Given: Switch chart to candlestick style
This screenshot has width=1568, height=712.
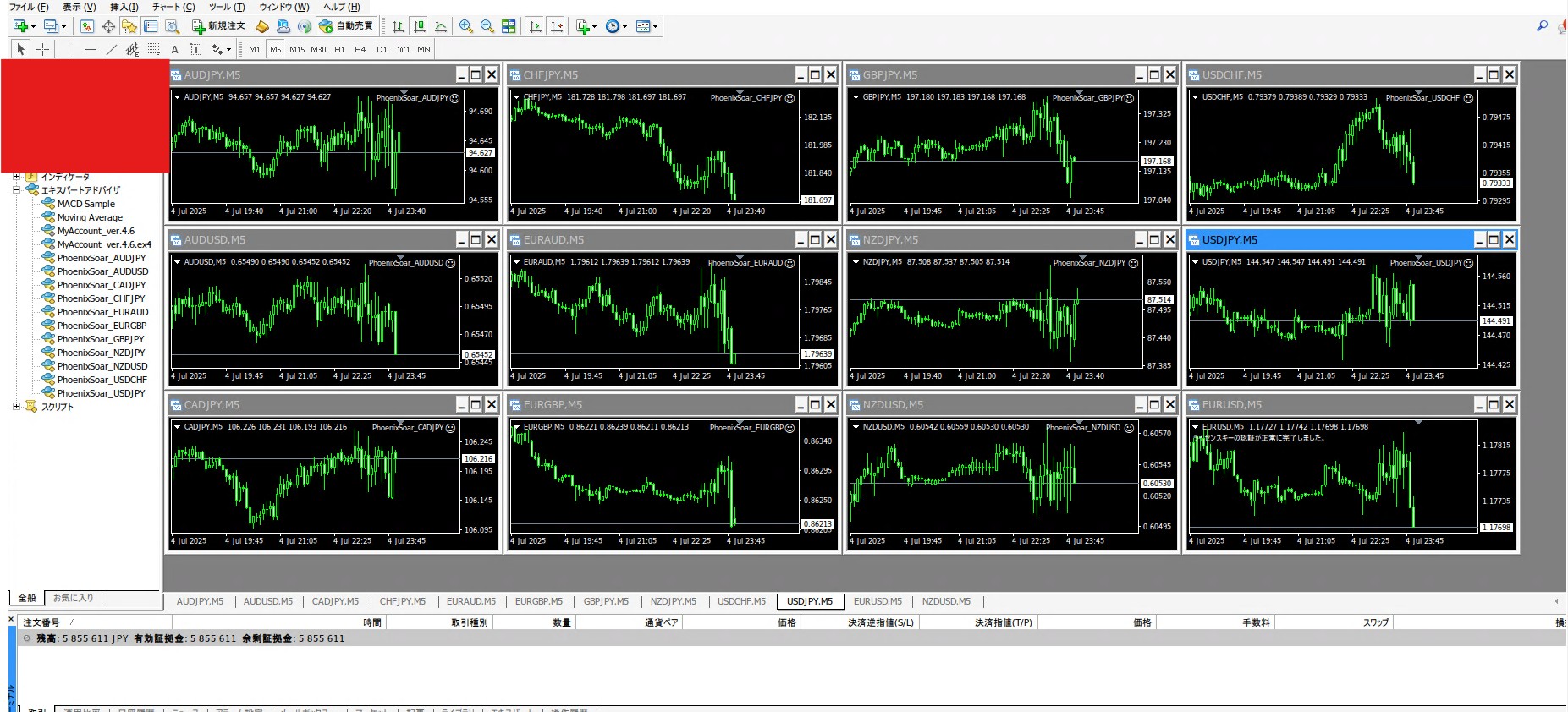Looking at the screenshot, I should [x=420, y=26].
